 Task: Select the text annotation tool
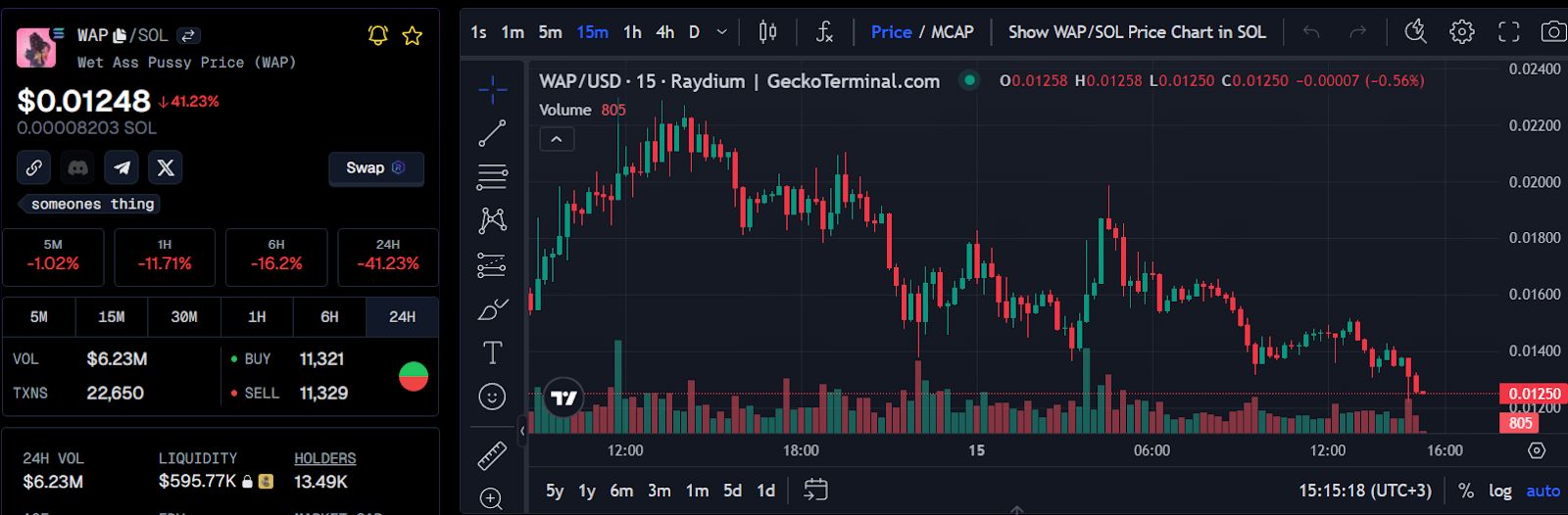click(x=492, y=352)
